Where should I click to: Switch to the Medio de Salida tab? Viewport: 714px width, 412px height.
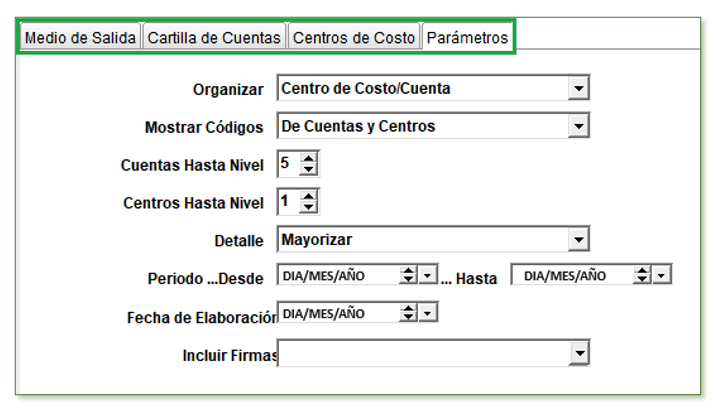point(80,38)
